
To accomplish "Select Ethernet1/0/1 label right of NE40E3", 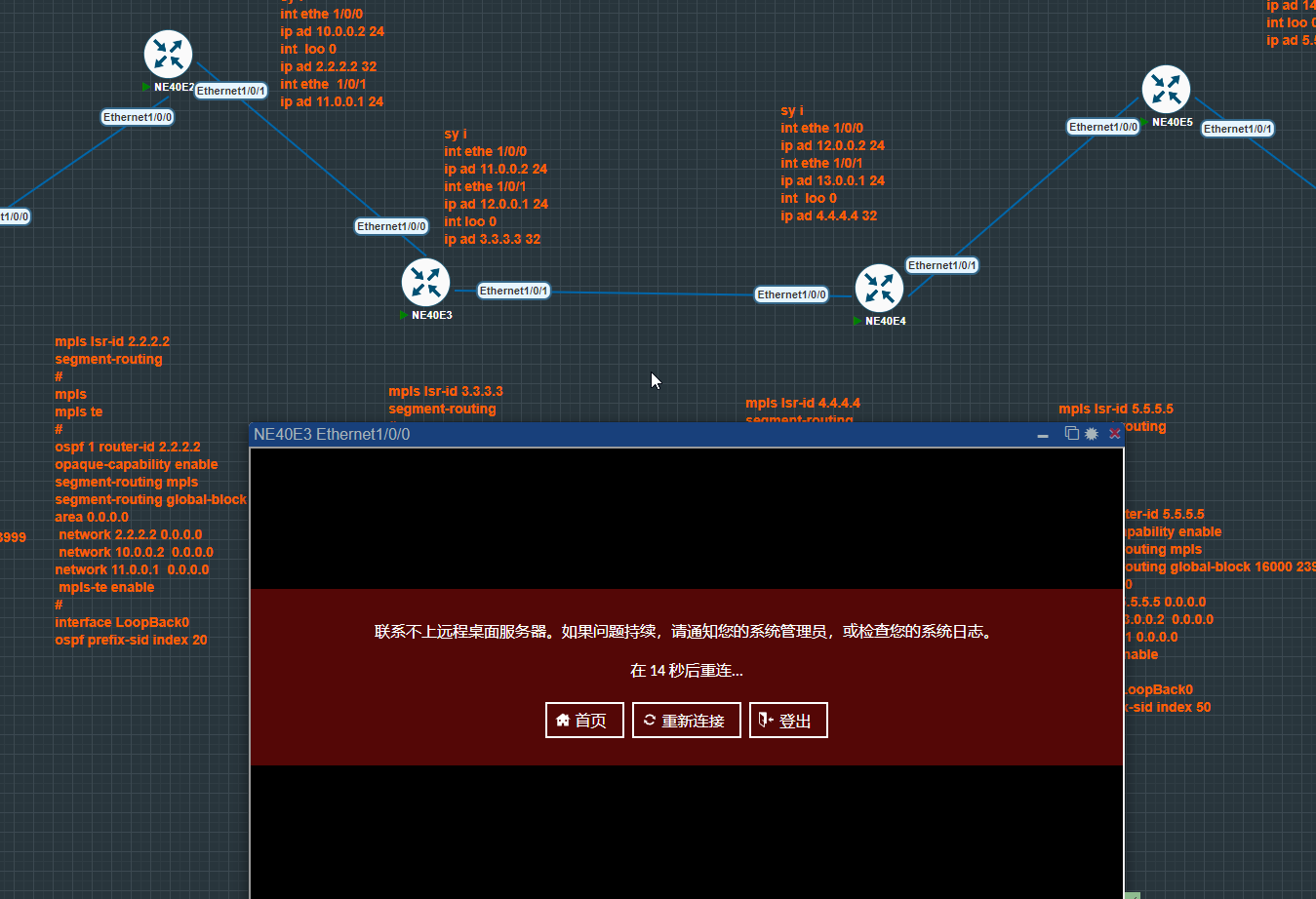I will pyautogui.click(x=513, y=291).
